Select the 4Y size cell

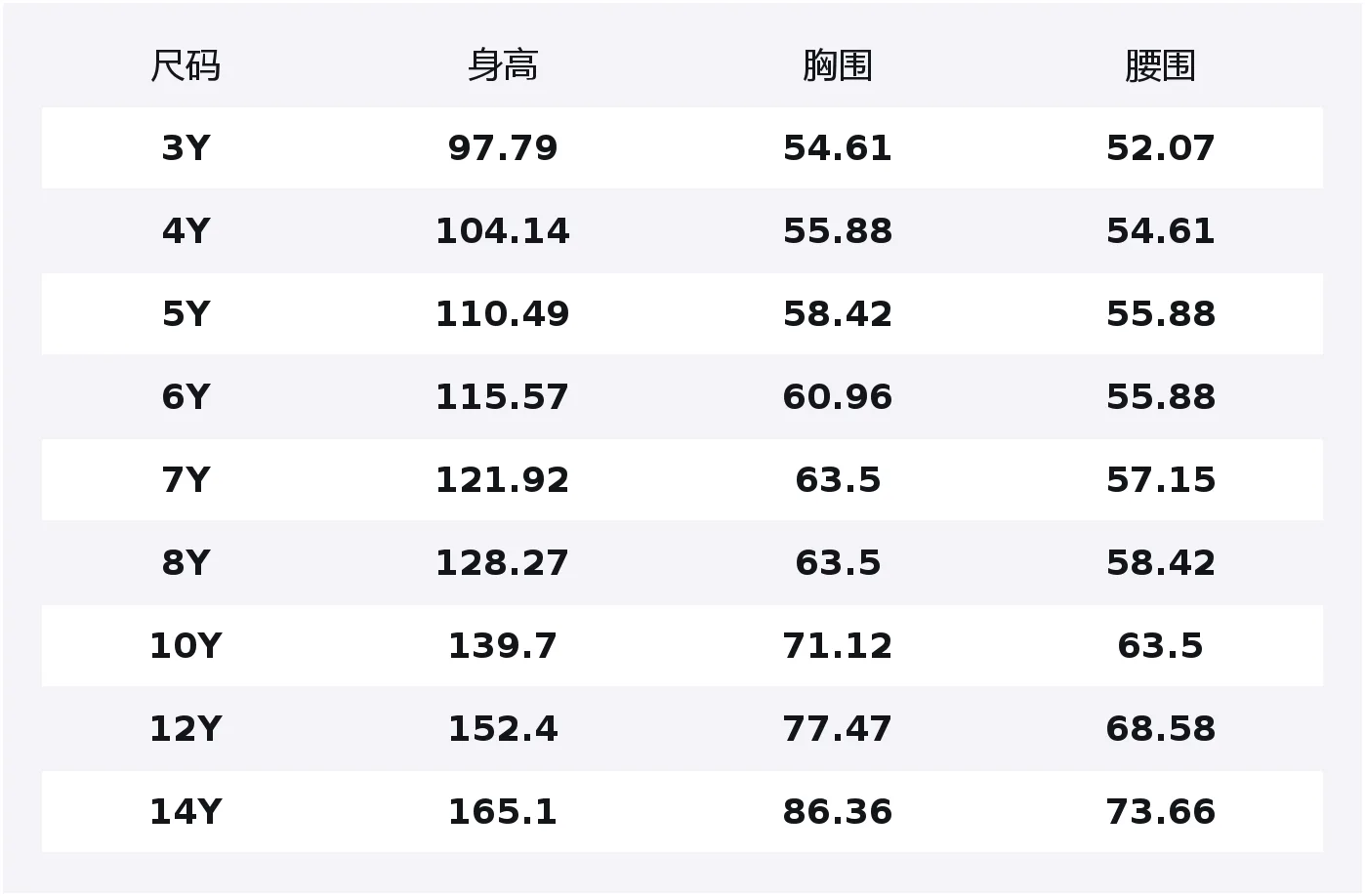coord(186,231)
